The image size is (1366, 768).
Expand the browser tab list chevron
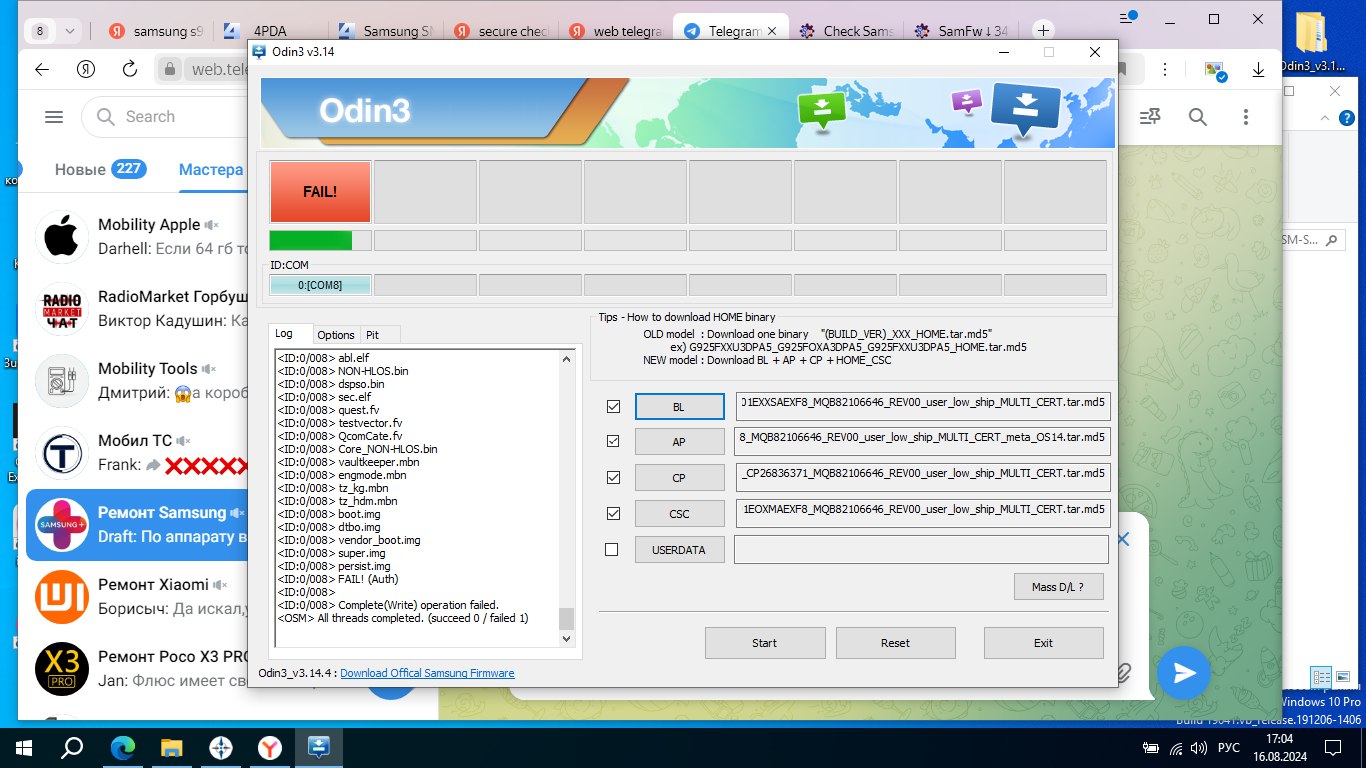[70, 31]
